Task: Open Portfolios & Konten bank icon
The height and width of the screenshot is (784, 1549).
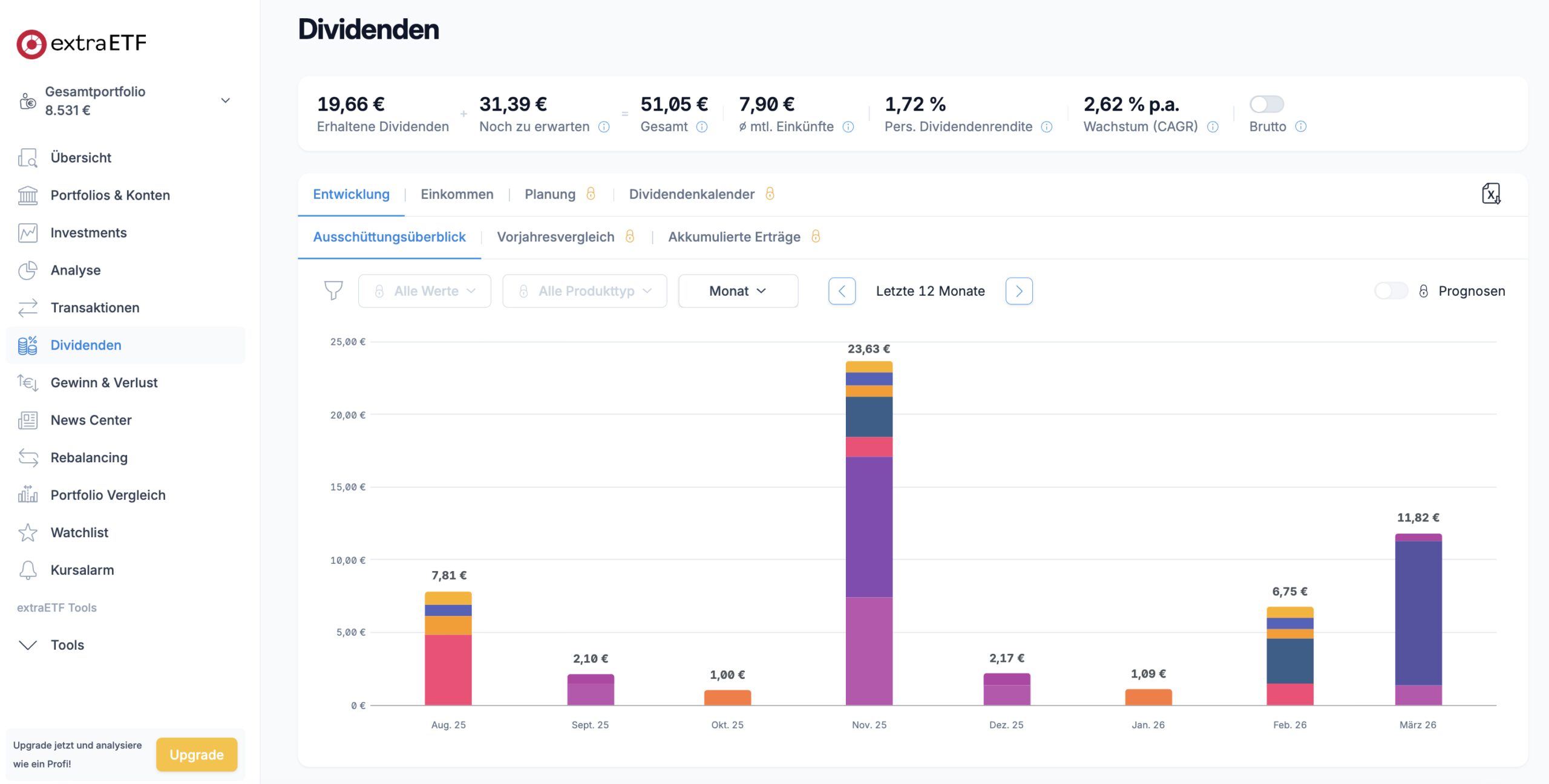Action: pos(28,195)
